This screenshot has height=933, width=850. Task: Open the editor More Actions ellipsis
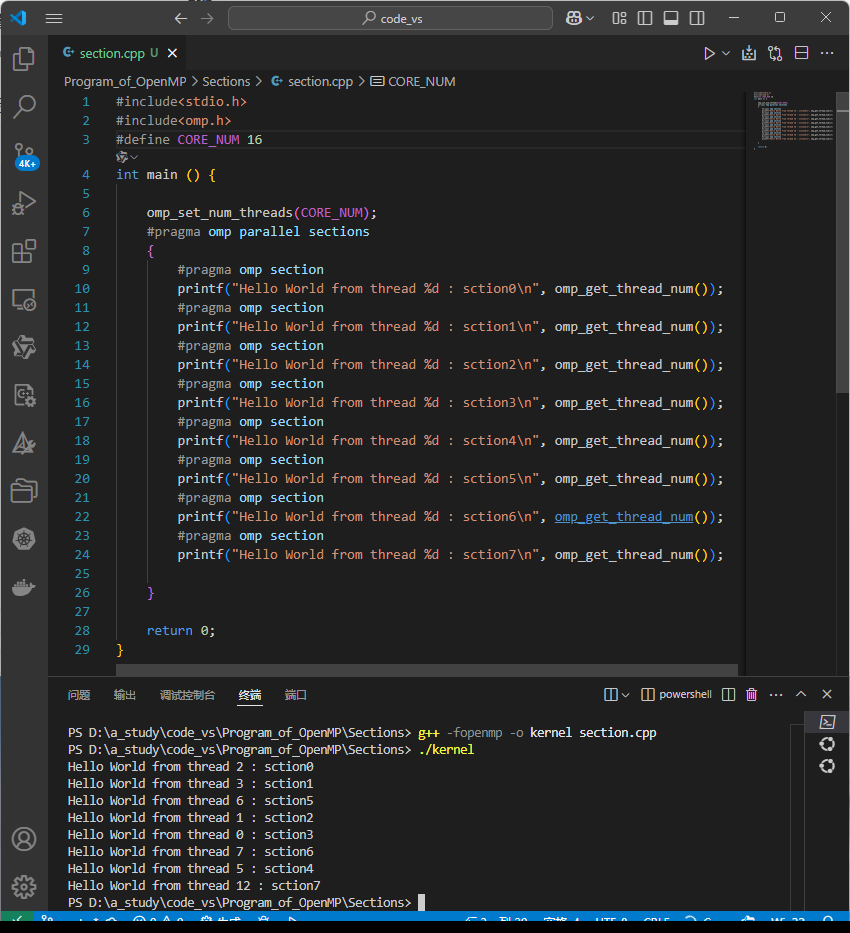[x=827, y=53]
